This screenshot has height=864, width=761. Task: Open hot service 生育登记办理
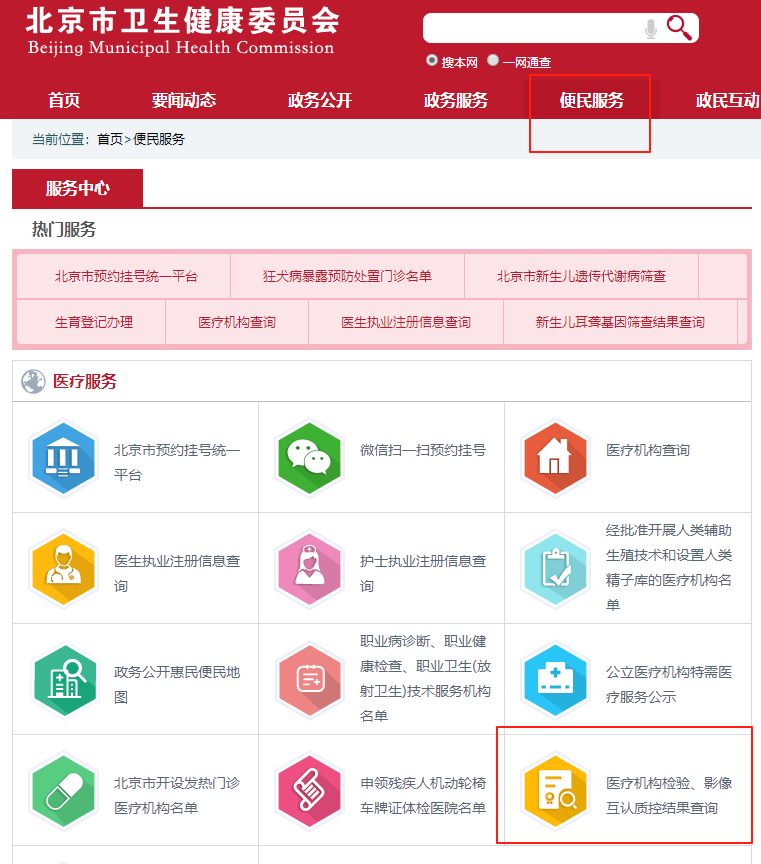(94, 322)
